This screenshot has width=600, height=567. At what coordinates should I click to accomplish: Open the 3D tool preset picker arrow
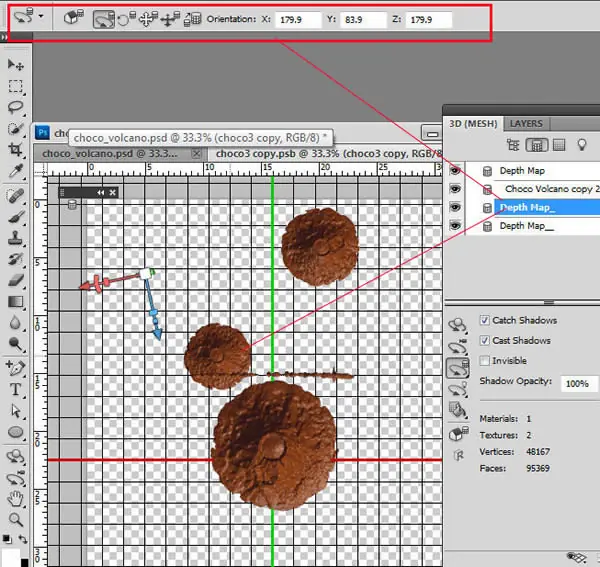pos(41,16)
